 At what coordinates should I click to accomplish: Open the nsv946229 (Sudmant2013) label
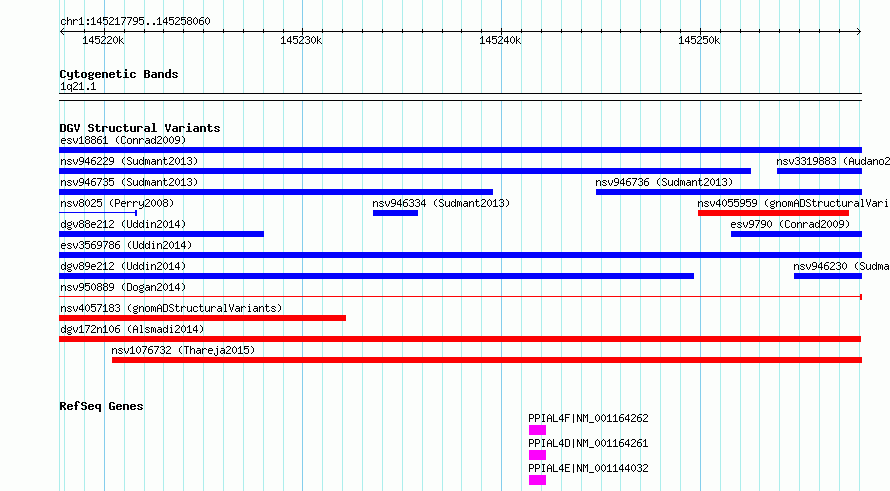pos(129,161)
